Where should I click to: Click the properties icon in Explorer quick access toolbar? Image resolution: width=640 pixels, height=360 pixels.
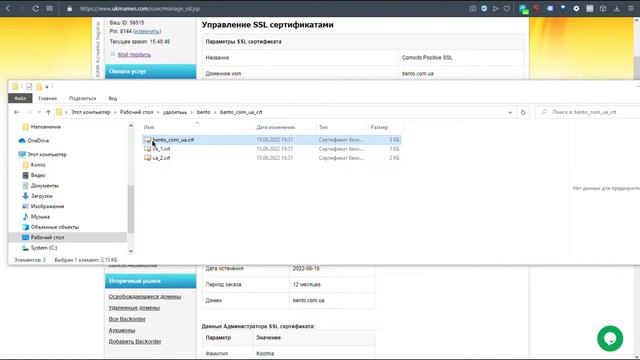29,87
